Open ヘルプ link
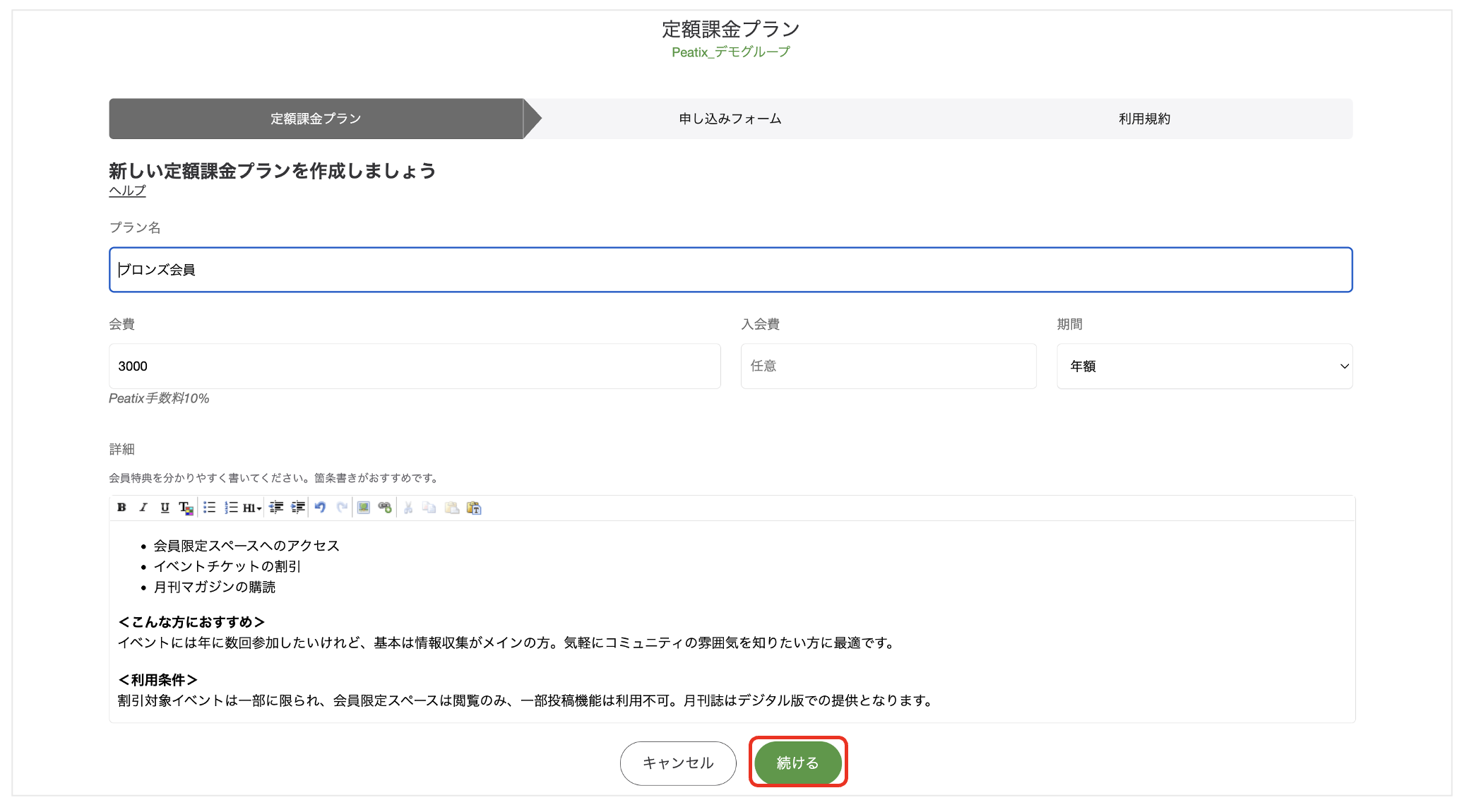This screenshot has width=1469, height=812. 127,191
